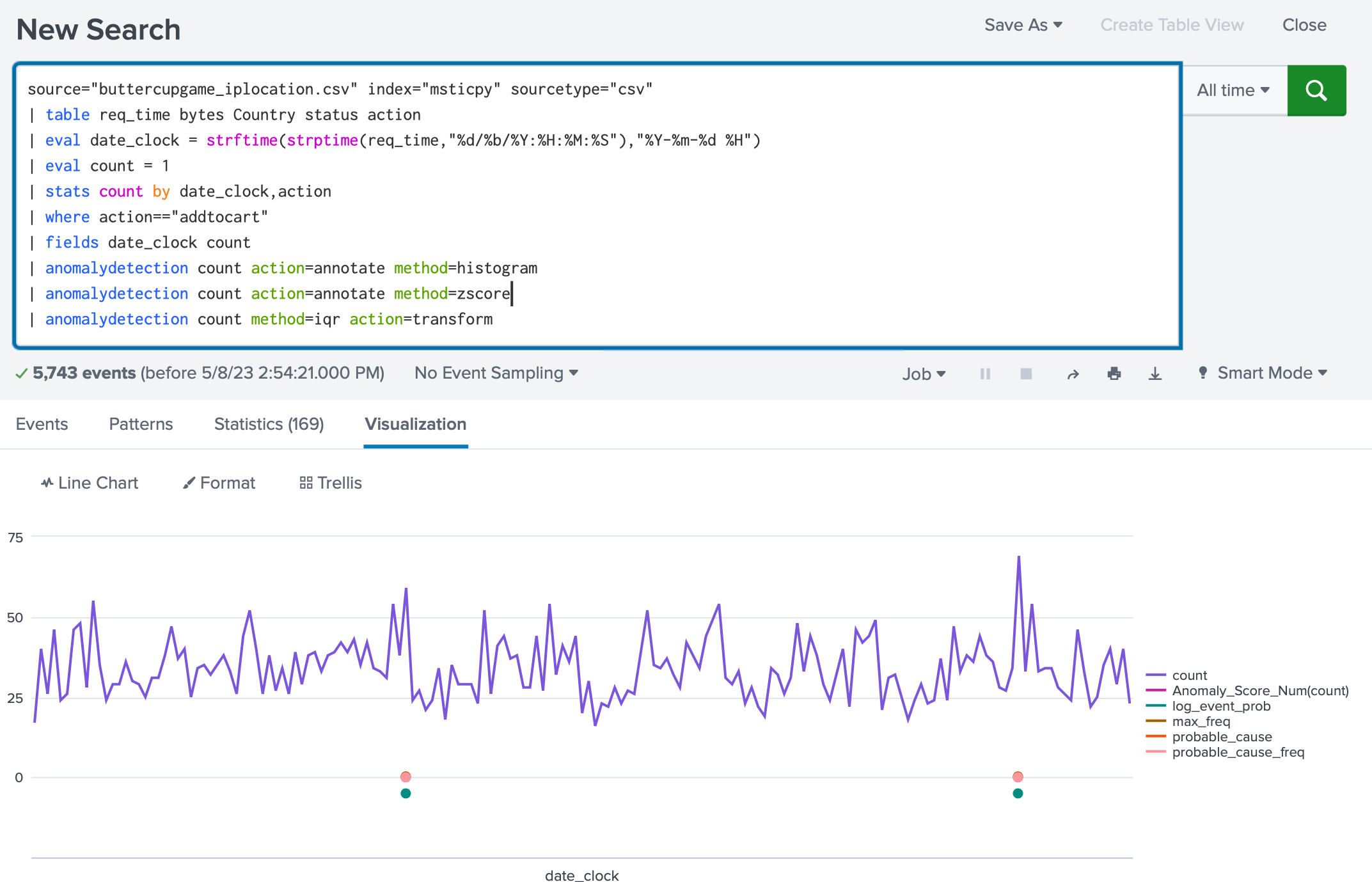This screenshot has width=1372, height=882.
Task: Click the print results icon
Action: pyautogui.click(x=1114, y=374)
